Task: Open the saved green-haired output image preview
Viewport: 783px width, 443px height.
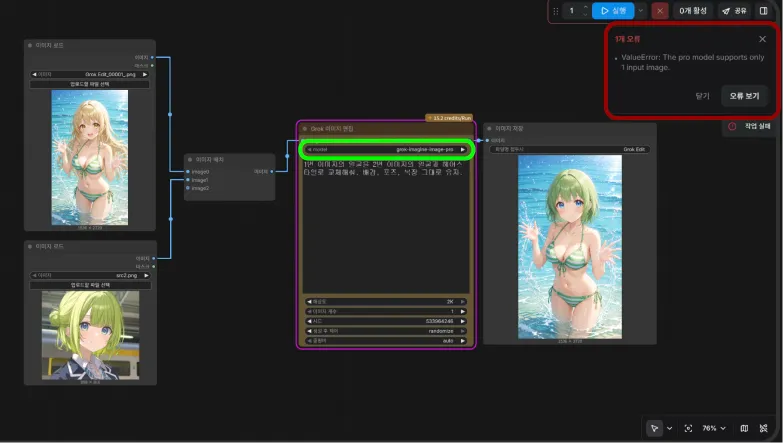Action: [570, 247]
